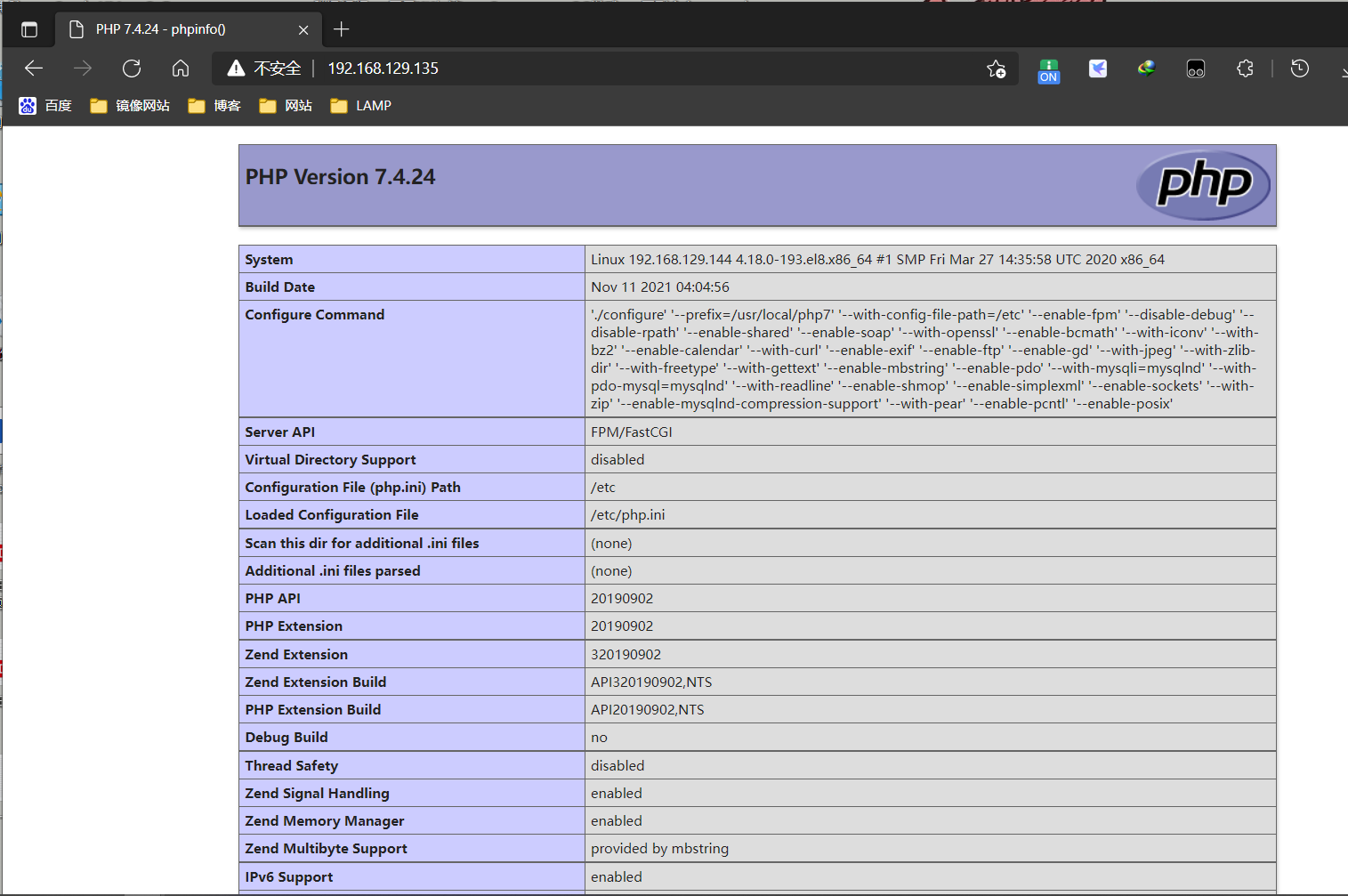This screenshot has height=896, width=1348.
Task: Click the Configuration File (php.ini) Path label
Action: [x=353, y=488]
